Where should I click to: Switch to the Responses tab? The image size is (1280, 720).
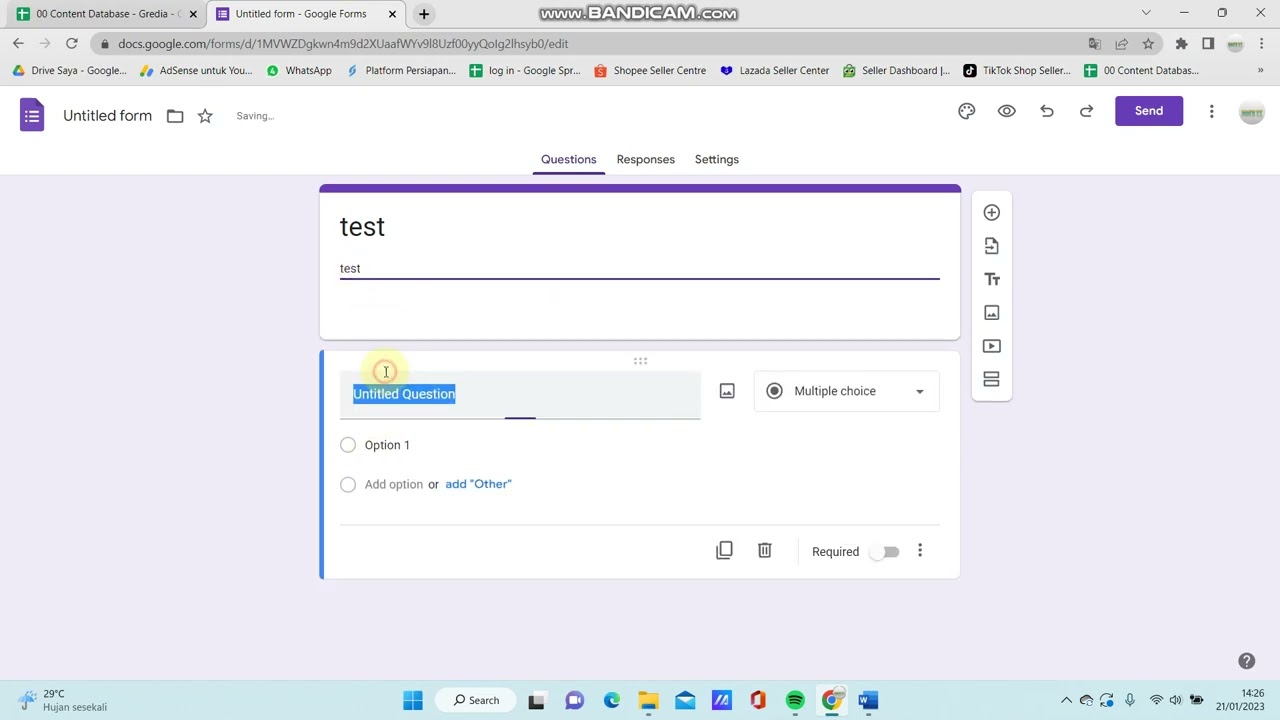point(645,159)
